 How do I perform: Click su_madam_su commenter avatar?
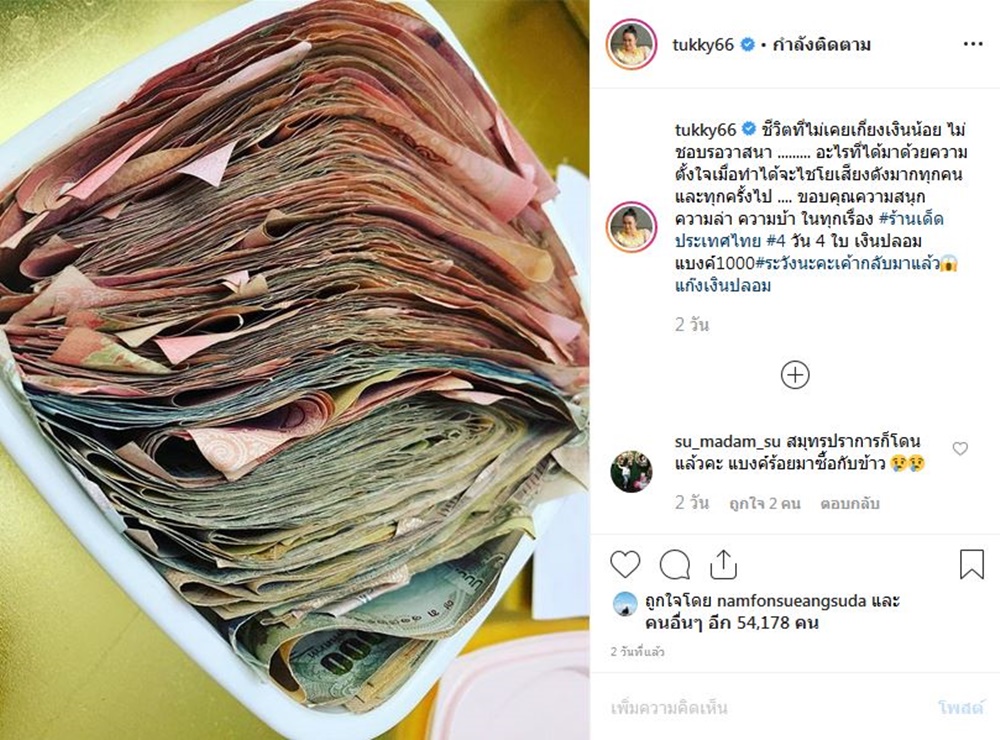[631, 471]
